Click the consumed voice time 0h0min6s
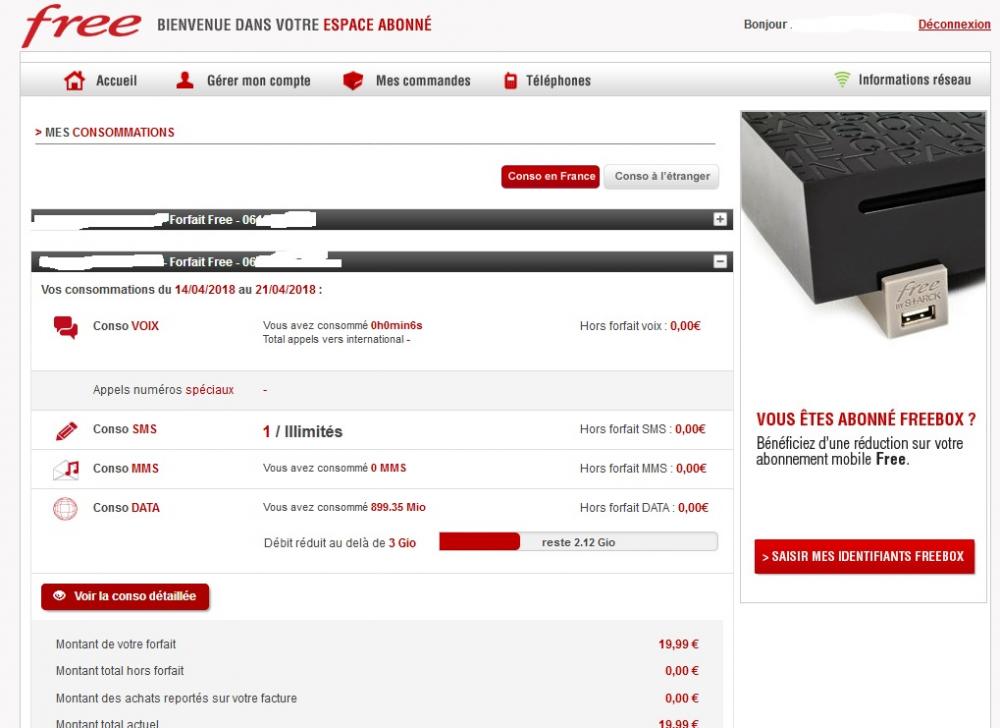This screenshot has width=1000, height=728. click(x=397, y=325)
